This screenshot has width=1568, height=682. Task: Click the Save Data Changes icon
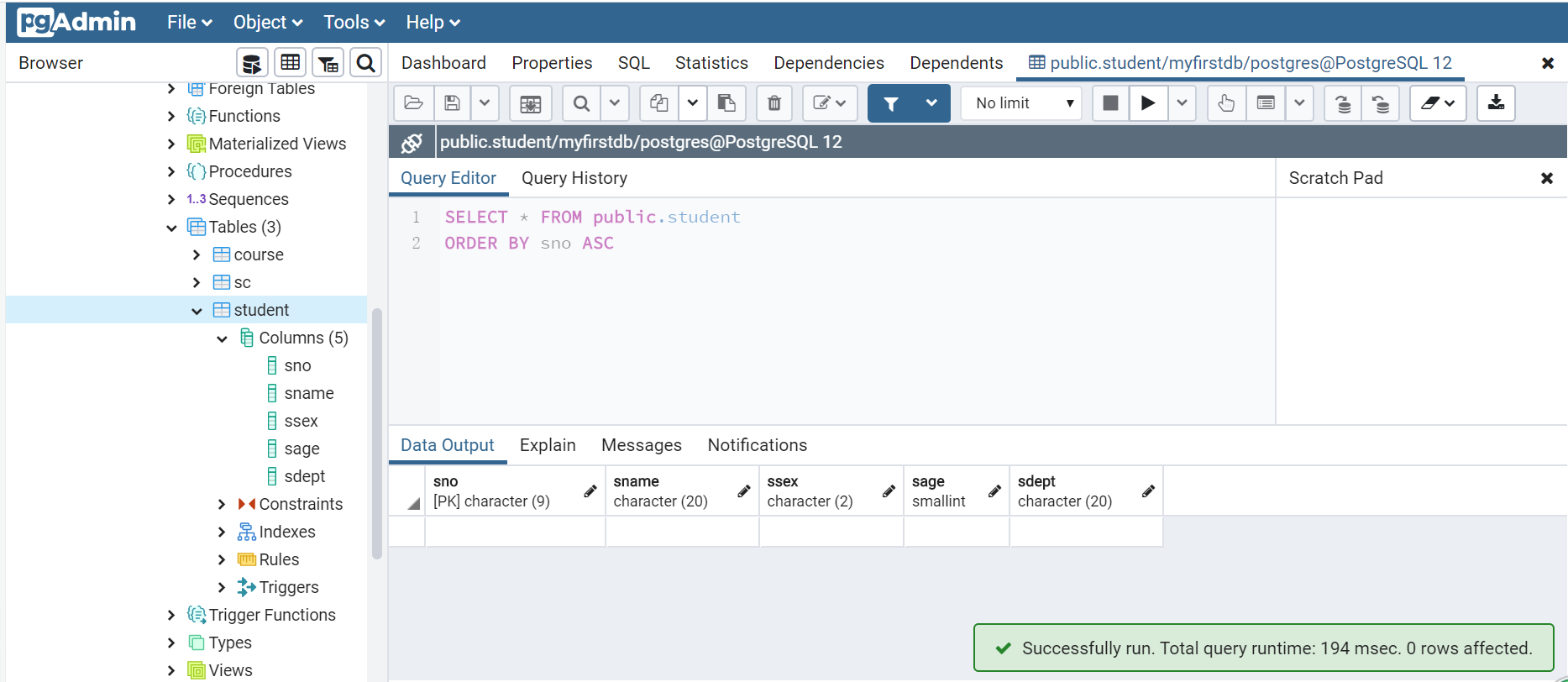530,103
